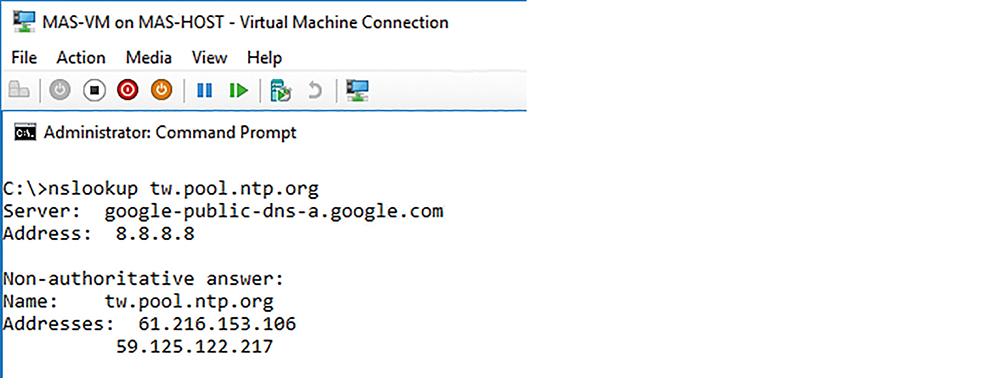Open the Media menu
This screenshot has width=1000, height=378.
click(x=149, y=58)
